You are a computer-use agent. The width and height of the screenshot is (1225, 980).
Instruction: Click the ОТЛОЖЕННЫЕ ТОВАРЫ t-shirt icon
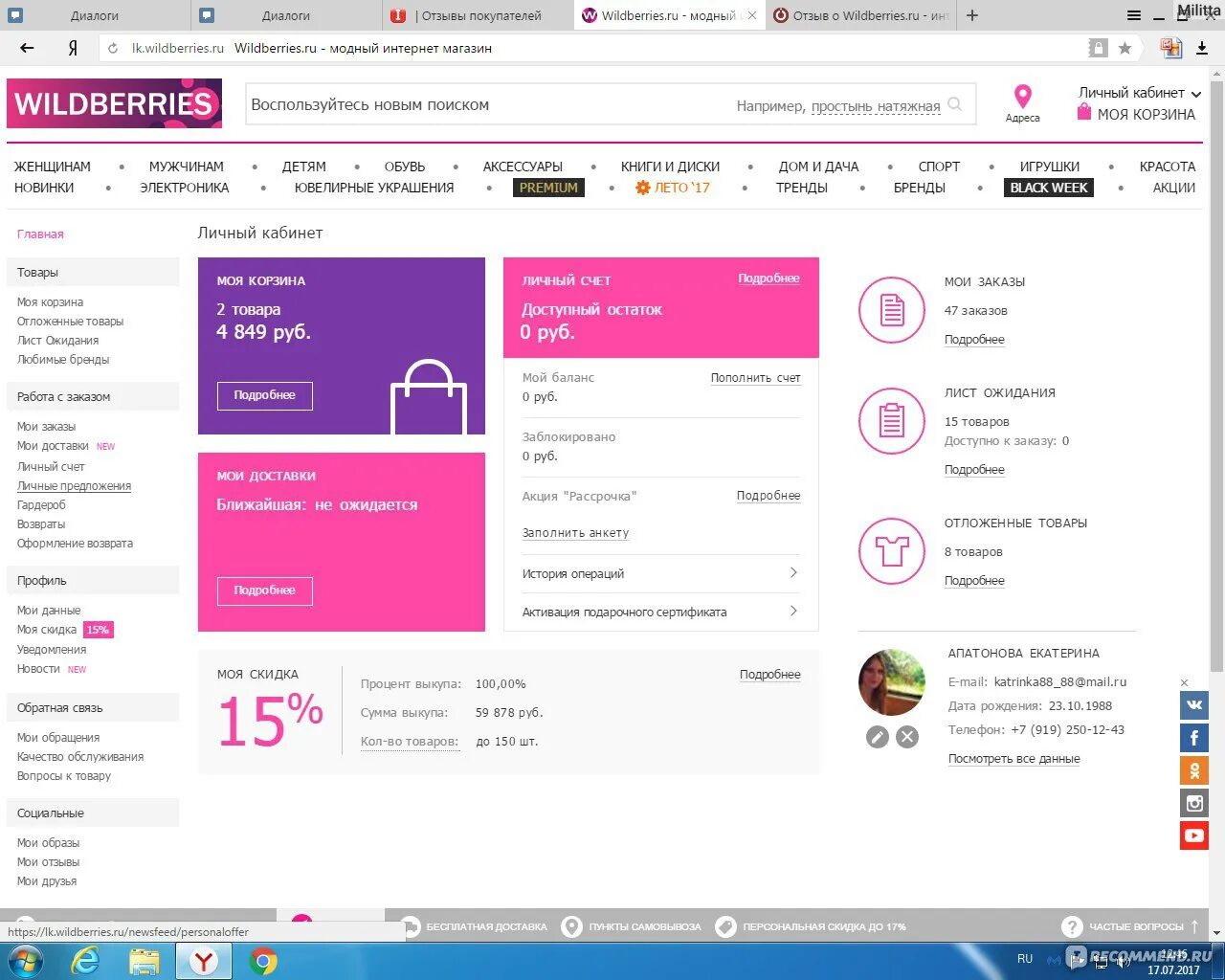(x=892, y=550)
